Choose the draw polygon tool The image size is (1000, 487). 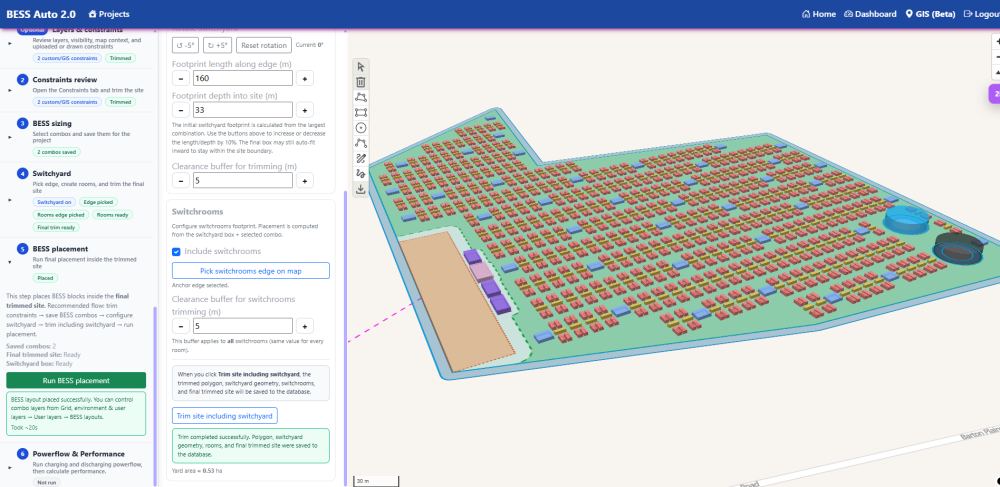pos(360,98)
